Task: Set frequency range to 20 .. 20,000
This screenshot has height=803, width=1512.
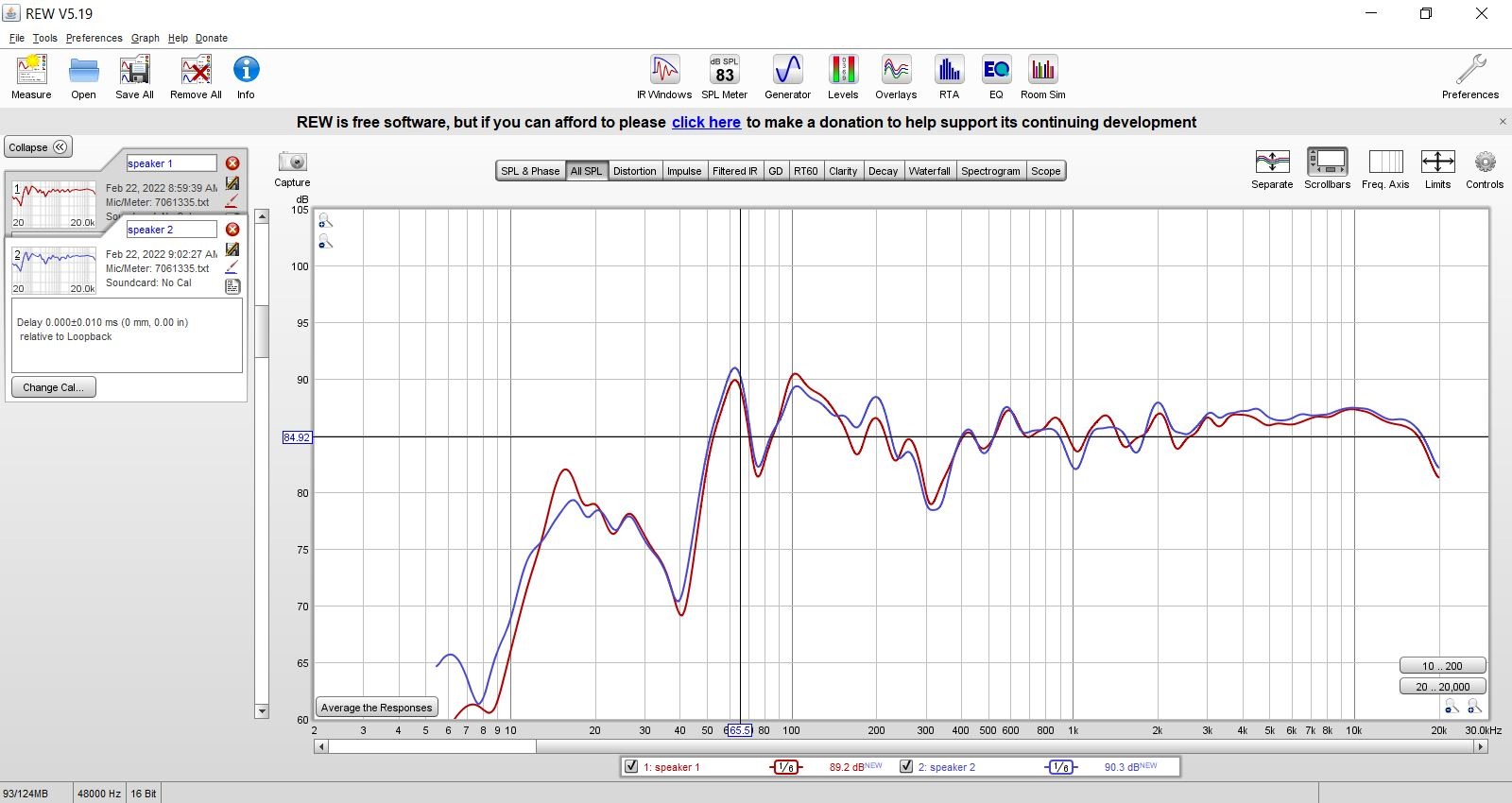Action: pyautogui.click(x=1442, y=687)
